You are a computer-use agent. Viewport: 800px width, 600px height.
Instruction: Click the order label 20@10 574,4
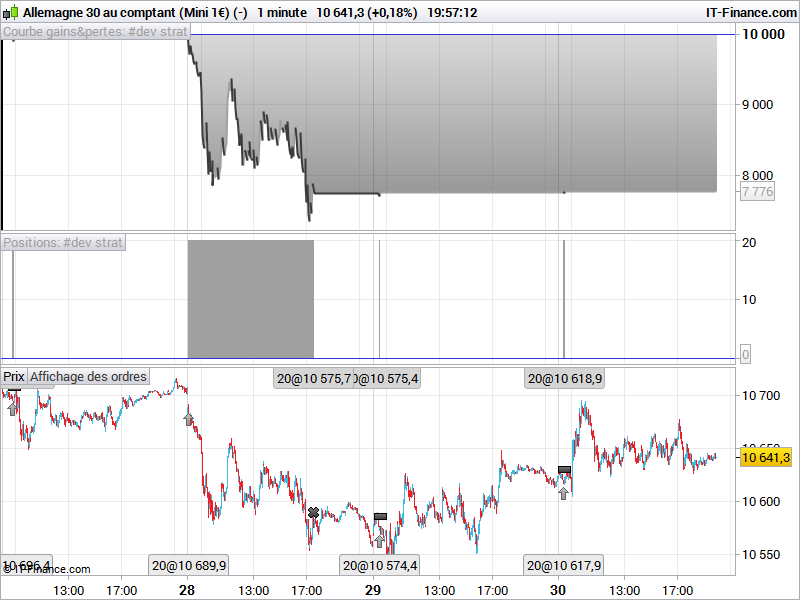coord(380,565)
